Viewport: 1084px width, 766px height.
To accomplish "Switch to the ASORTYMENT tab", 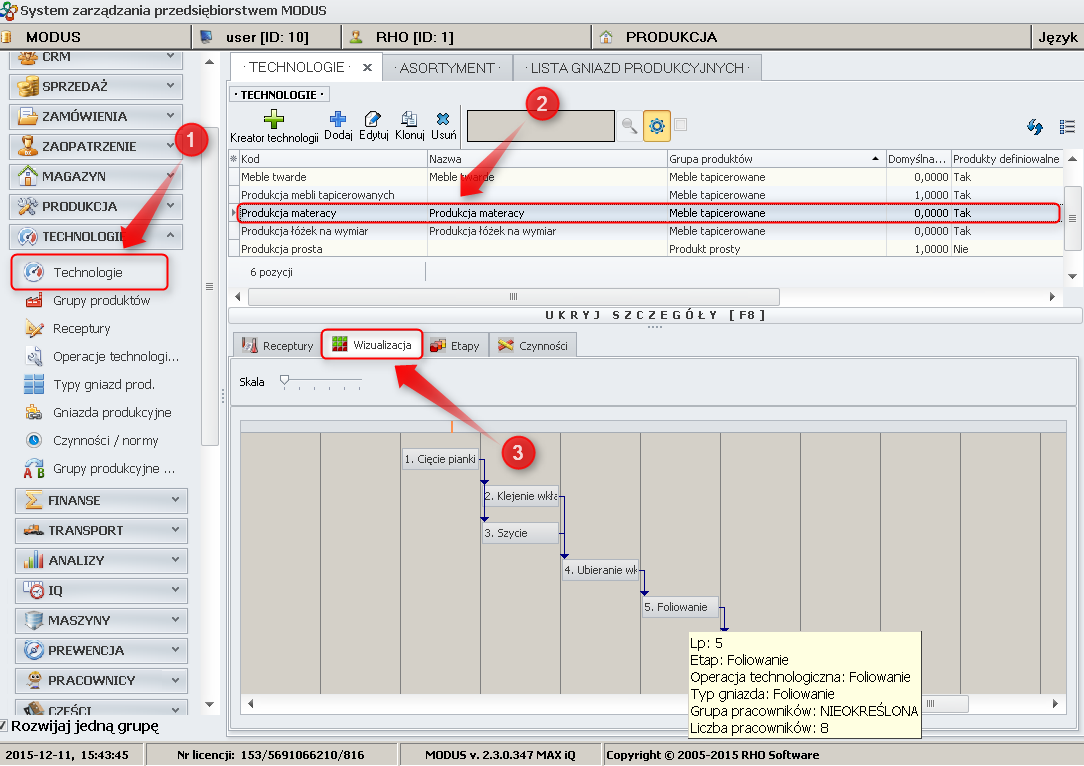I will coord(445,68).
